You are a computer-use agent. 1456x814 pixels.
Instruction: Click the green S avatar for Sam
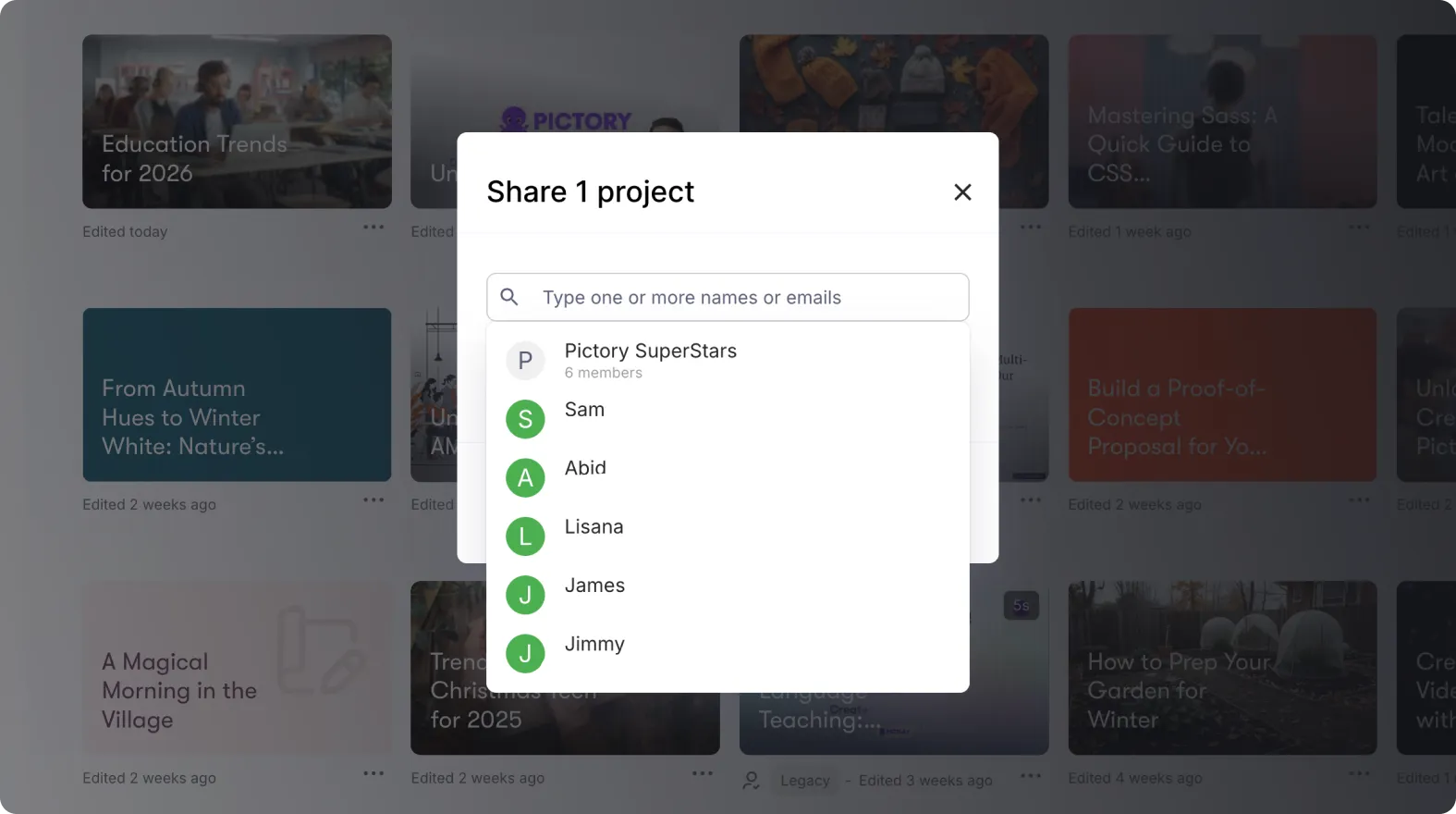[x=525, y=419]
